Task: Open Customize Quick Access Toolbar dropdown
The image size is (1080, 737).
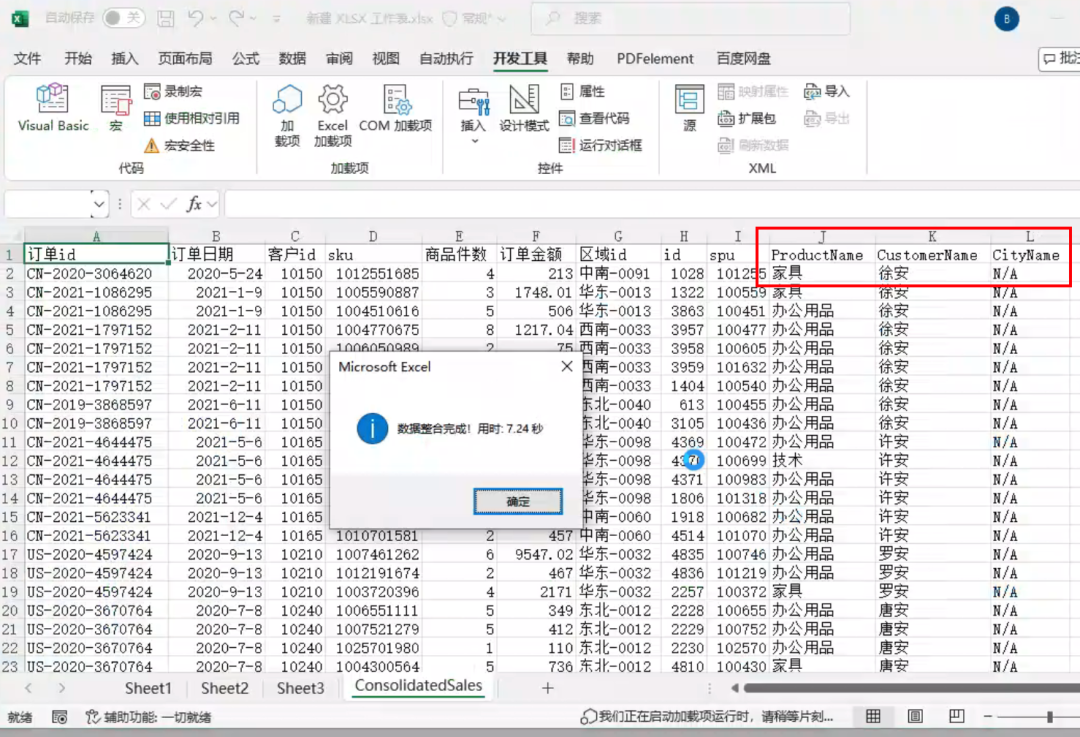Action: [x=276, y=19]
